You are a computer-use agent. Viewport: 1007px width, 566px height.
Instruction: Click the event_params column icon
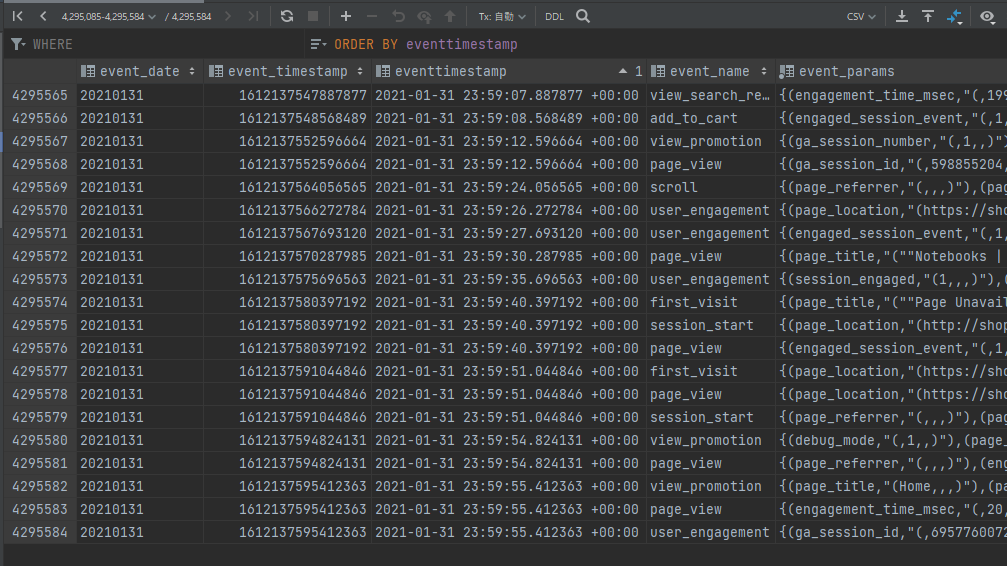[x=786, y=71]
